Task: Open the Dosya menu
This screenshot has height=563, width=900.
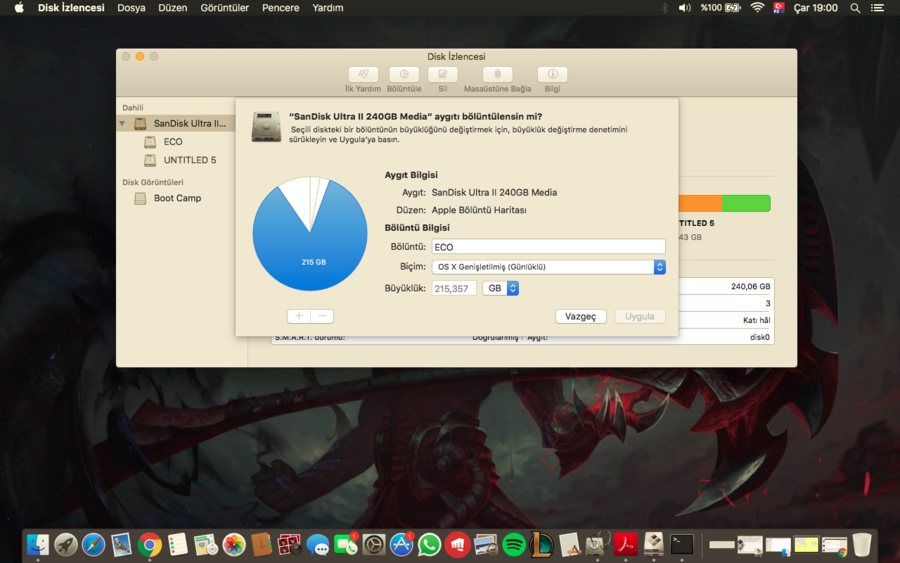Action: point(131,8)
